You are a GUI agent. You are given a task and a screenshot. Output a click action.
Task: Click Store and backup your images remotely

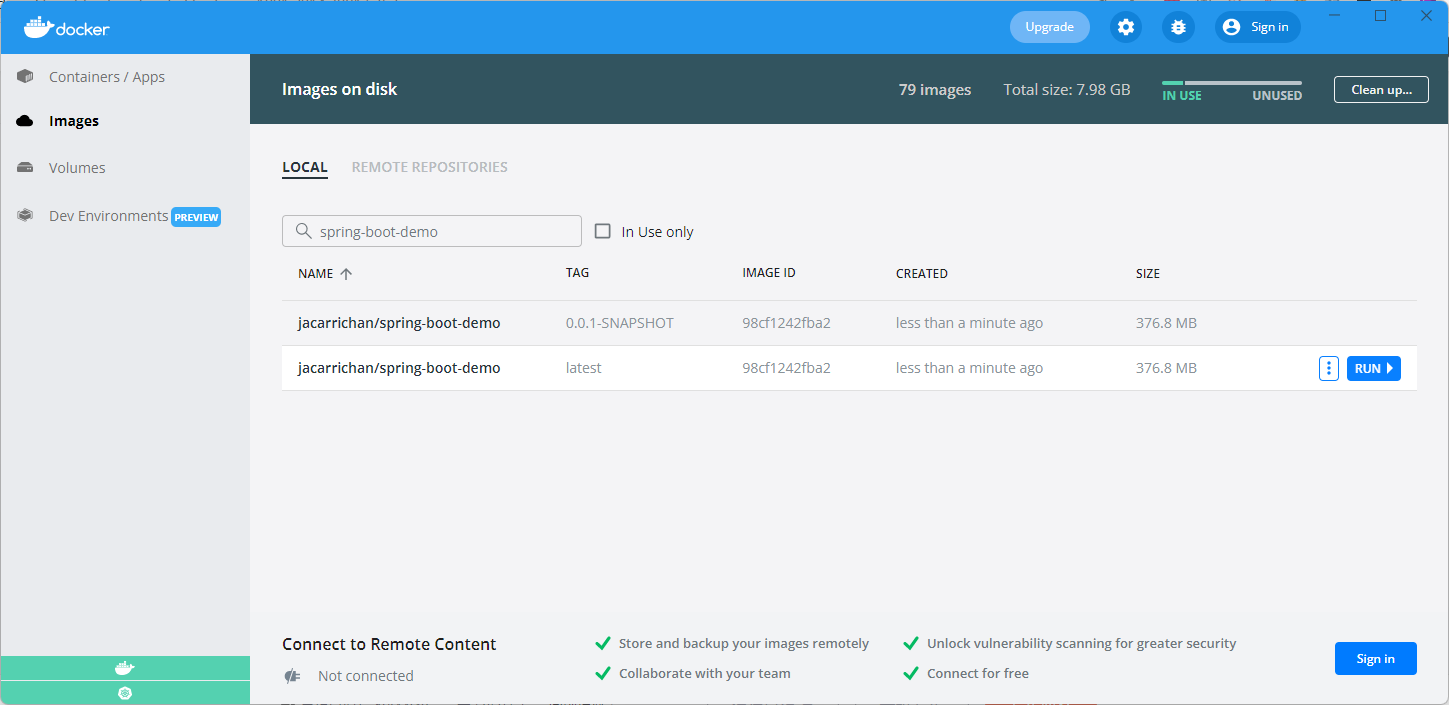coord(743,643)
